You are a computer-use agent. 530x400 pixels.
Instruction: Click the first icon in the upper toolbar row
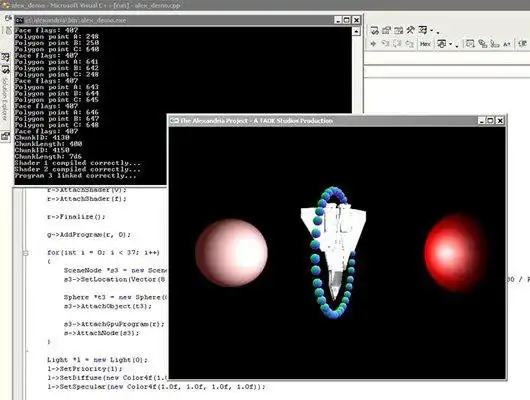tap(374, 31)
